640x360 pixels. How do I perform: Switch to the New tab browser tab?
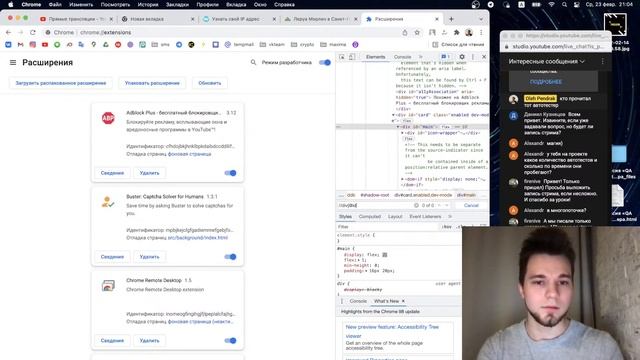tap(158, 19)
